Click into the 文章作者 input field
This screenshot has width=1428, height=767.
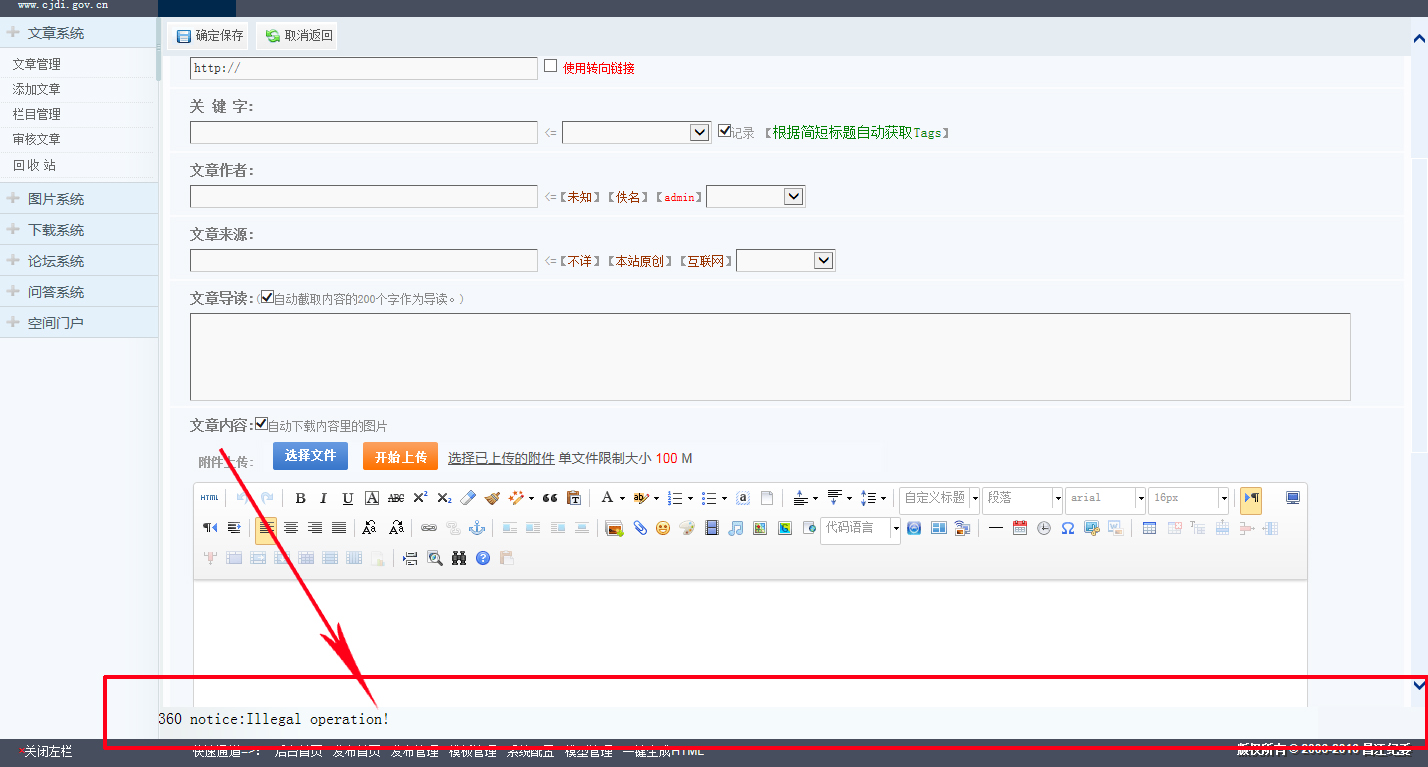tap(364, 197)
